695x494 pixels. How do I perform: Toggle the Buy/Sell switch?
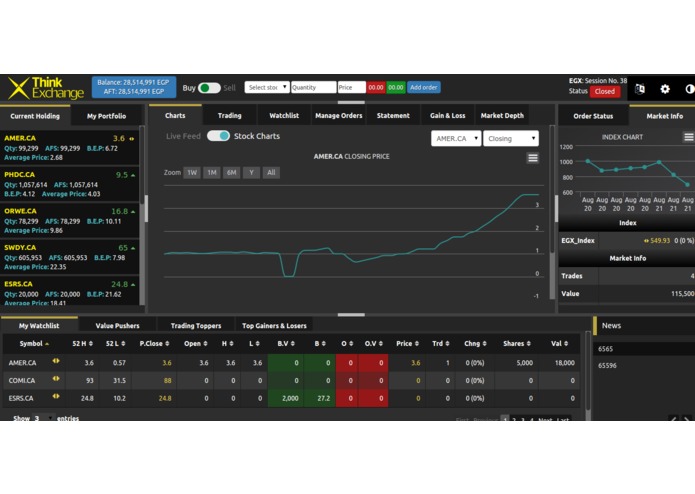click(x=209, y=88)
